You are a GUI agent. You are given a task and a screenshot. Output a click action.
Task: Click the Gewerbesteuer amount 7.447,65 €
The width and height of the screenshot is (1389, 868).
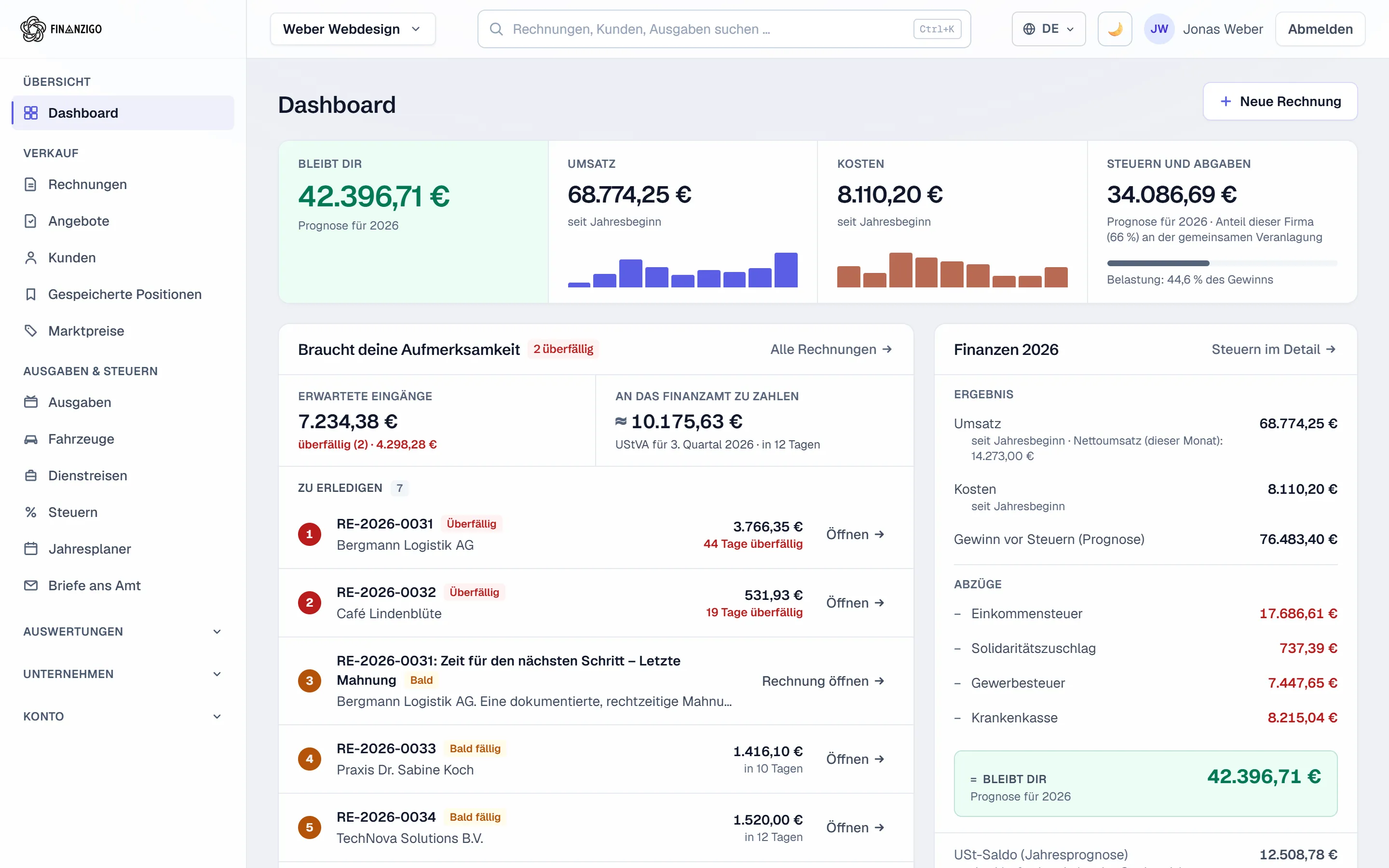(1302, 683)
